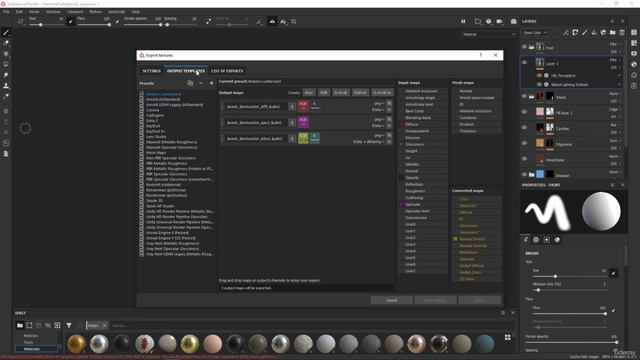
Task: Click the Gray create output map button
Action: [309, 93]
